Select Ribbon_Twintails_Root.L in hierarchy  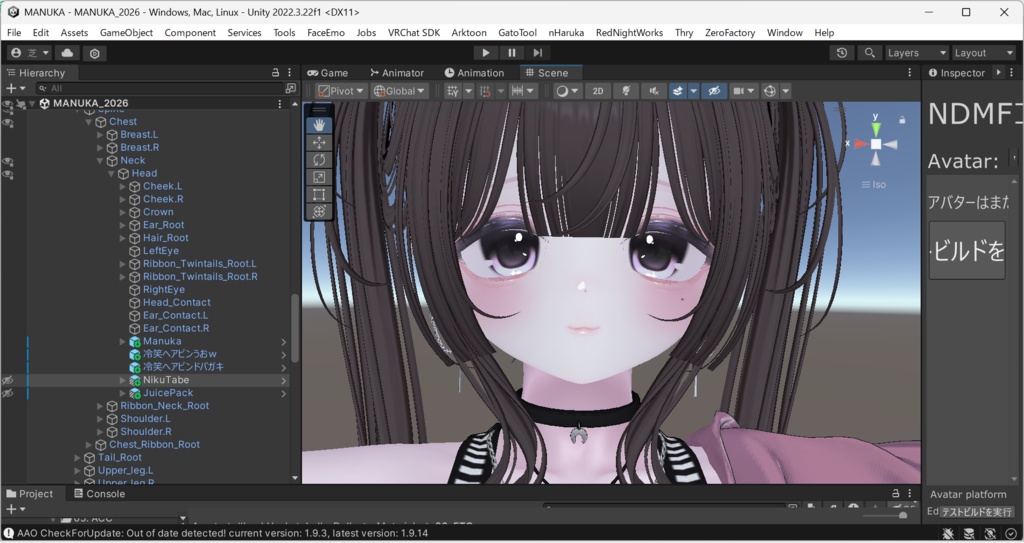tap(199, 263)
